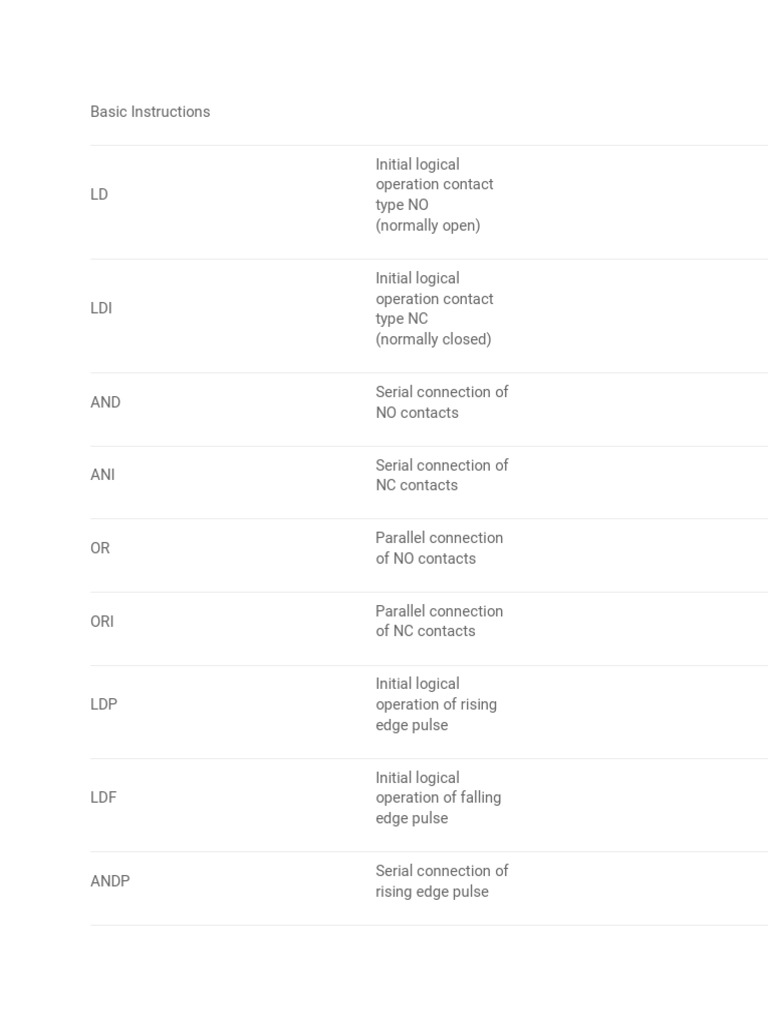Click the Basic Instructions heading
The height and width of the screenshot is (1024, 768).
[x=150, y=112]
